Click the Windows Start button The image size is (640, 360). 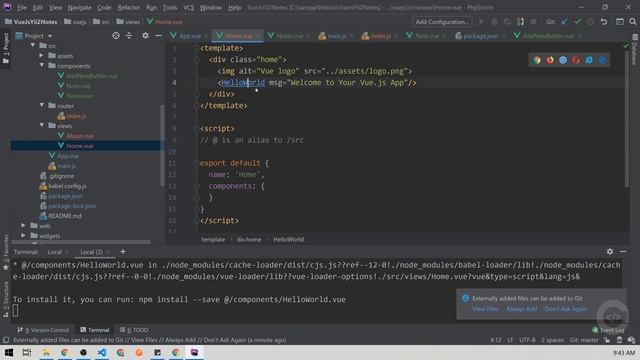pyautogui.click(x=9, y=353)
